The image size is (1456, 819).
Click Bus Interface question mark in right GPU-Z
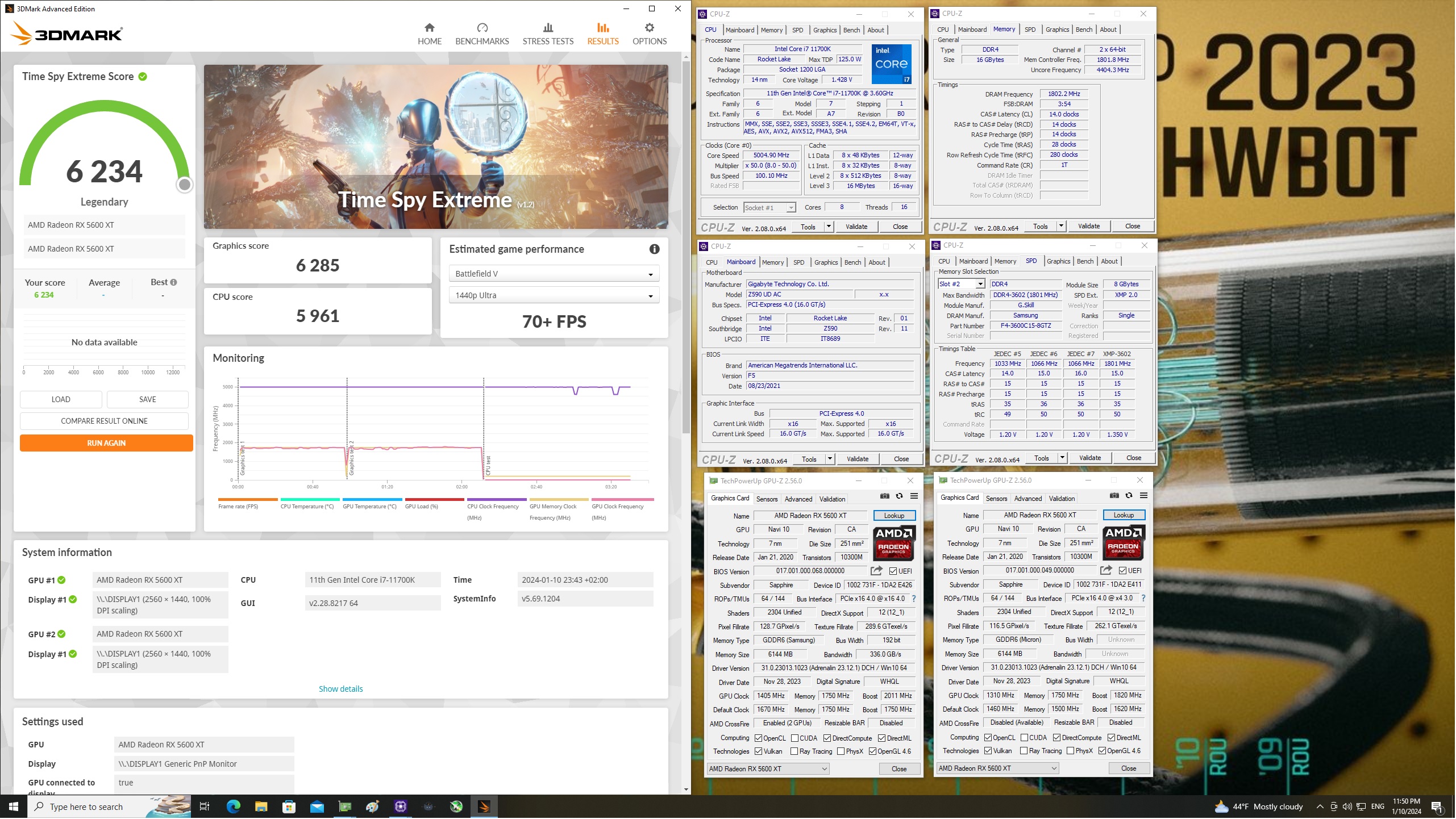point(1144,599)
